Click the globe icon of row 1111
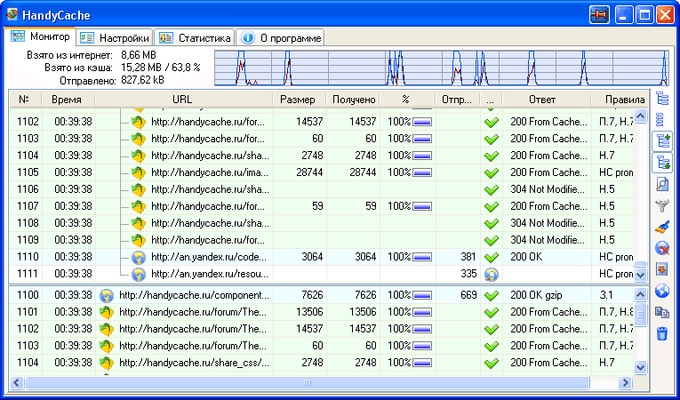The height and width of the screenshot is (400, 680). click(138, 275)
